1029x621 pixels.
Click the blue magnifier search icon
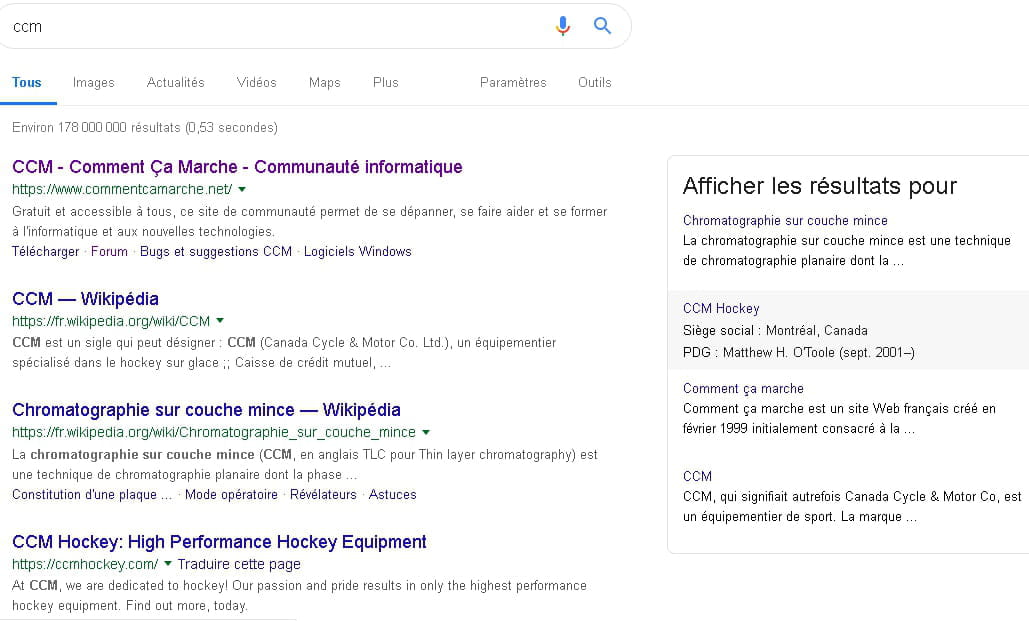602,26
